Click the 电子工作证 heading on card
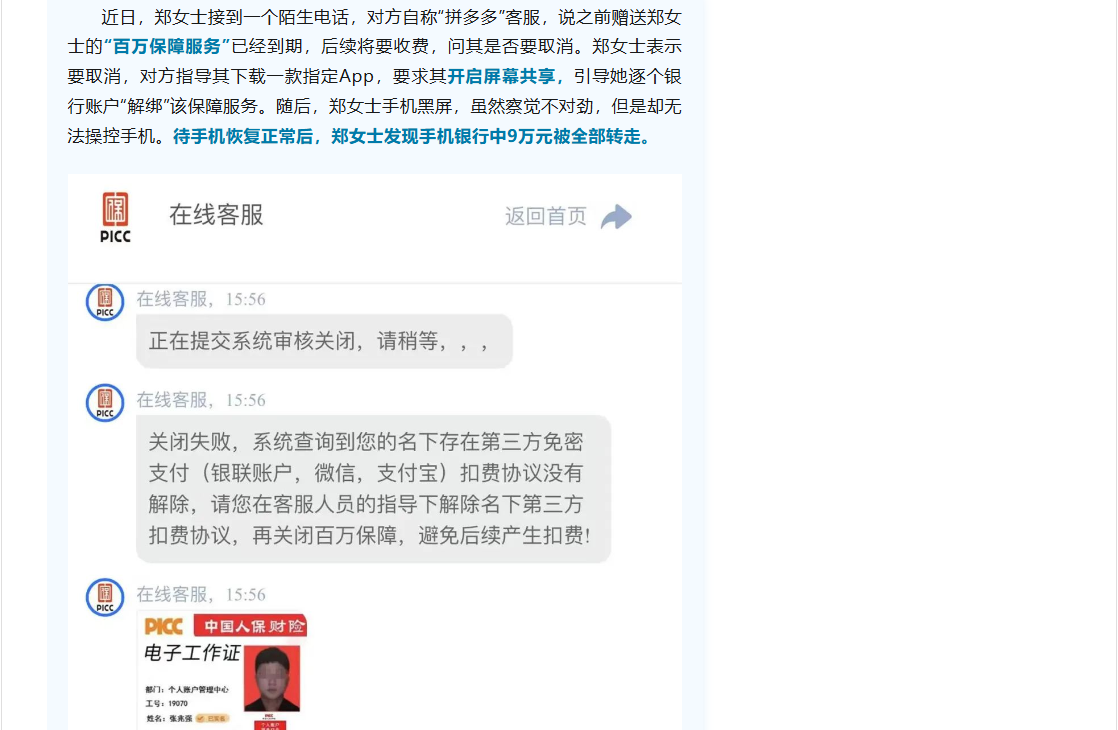This screenshot has height=730, width=1118. pyautogui.click(x=193, y=652)
